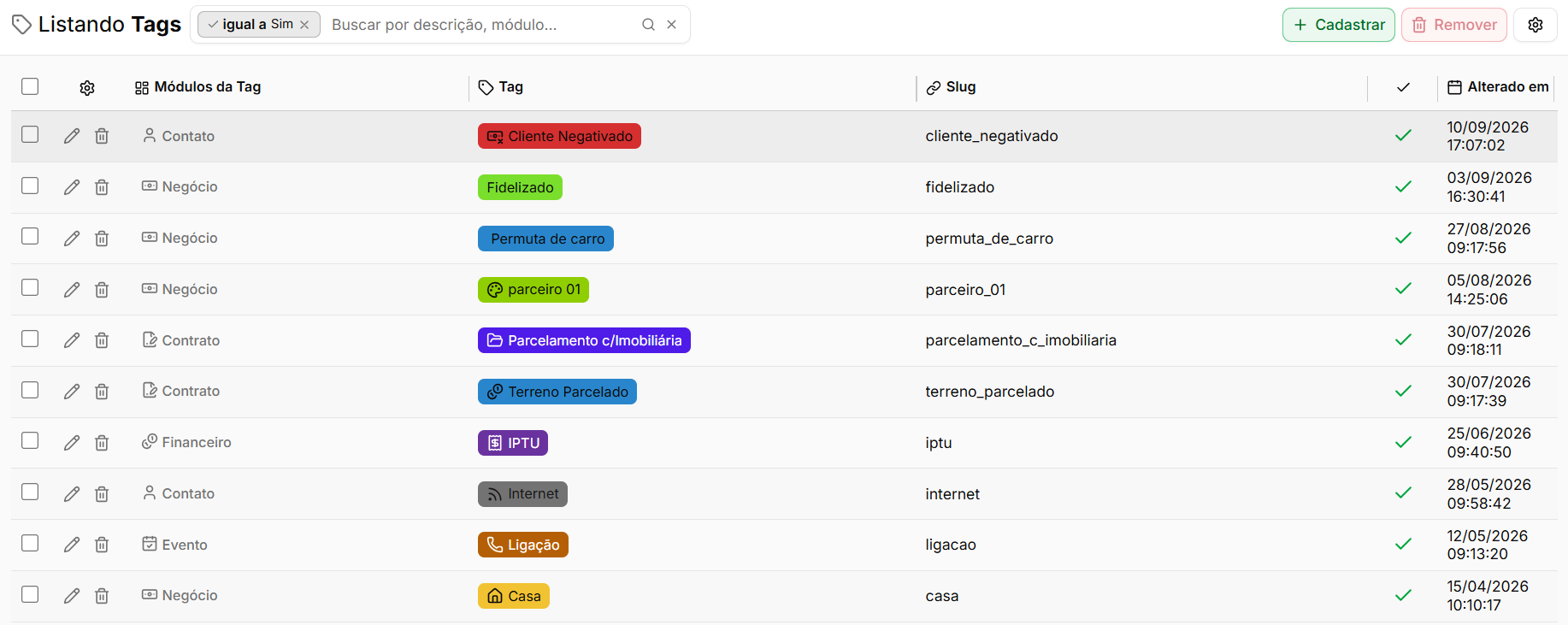Open the settings gear beside Remover
This screenshot has width=1568, height=625.
click(1536, 25)
